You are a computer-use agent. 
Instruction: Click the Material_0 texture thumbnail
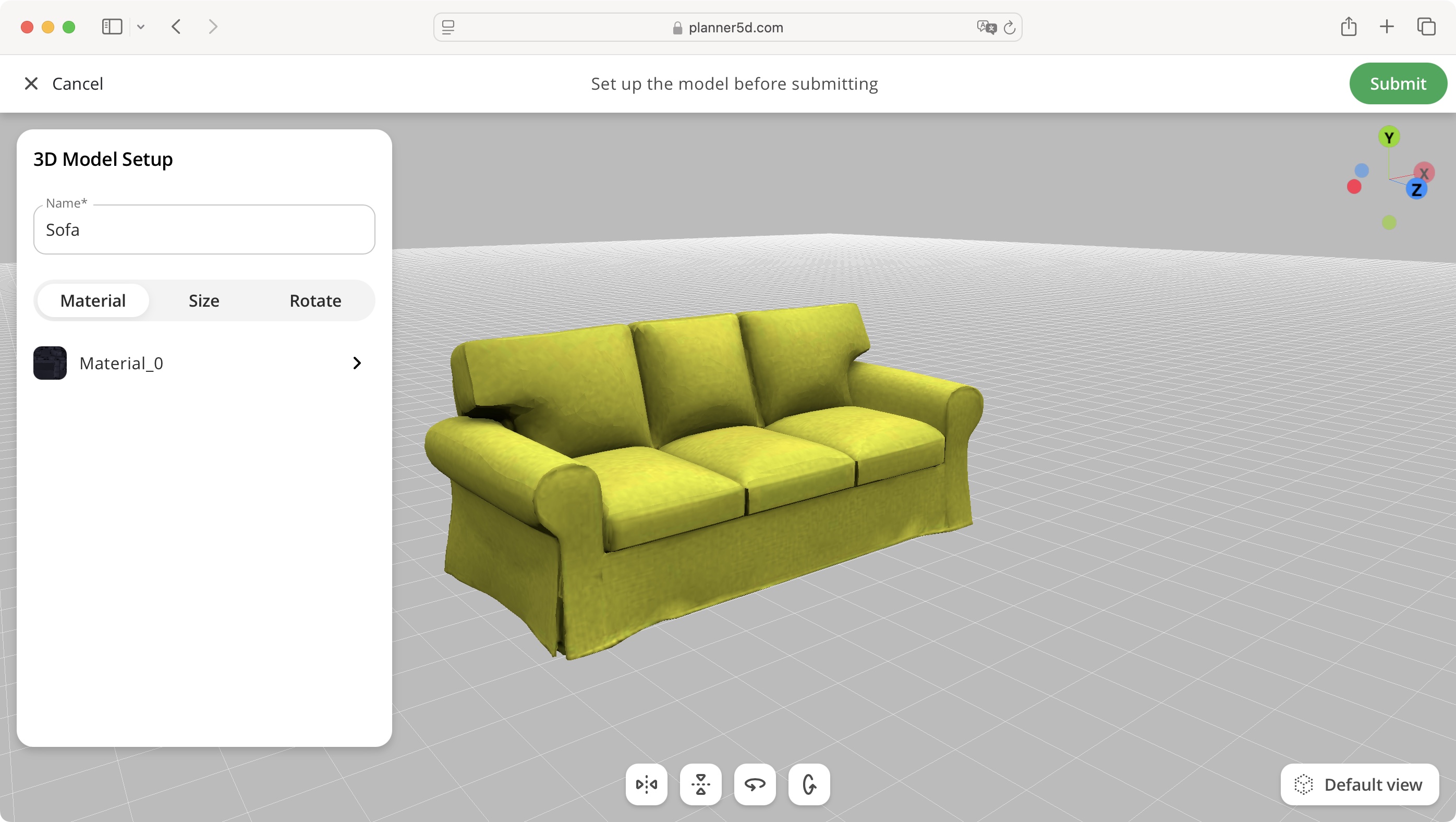50,362
